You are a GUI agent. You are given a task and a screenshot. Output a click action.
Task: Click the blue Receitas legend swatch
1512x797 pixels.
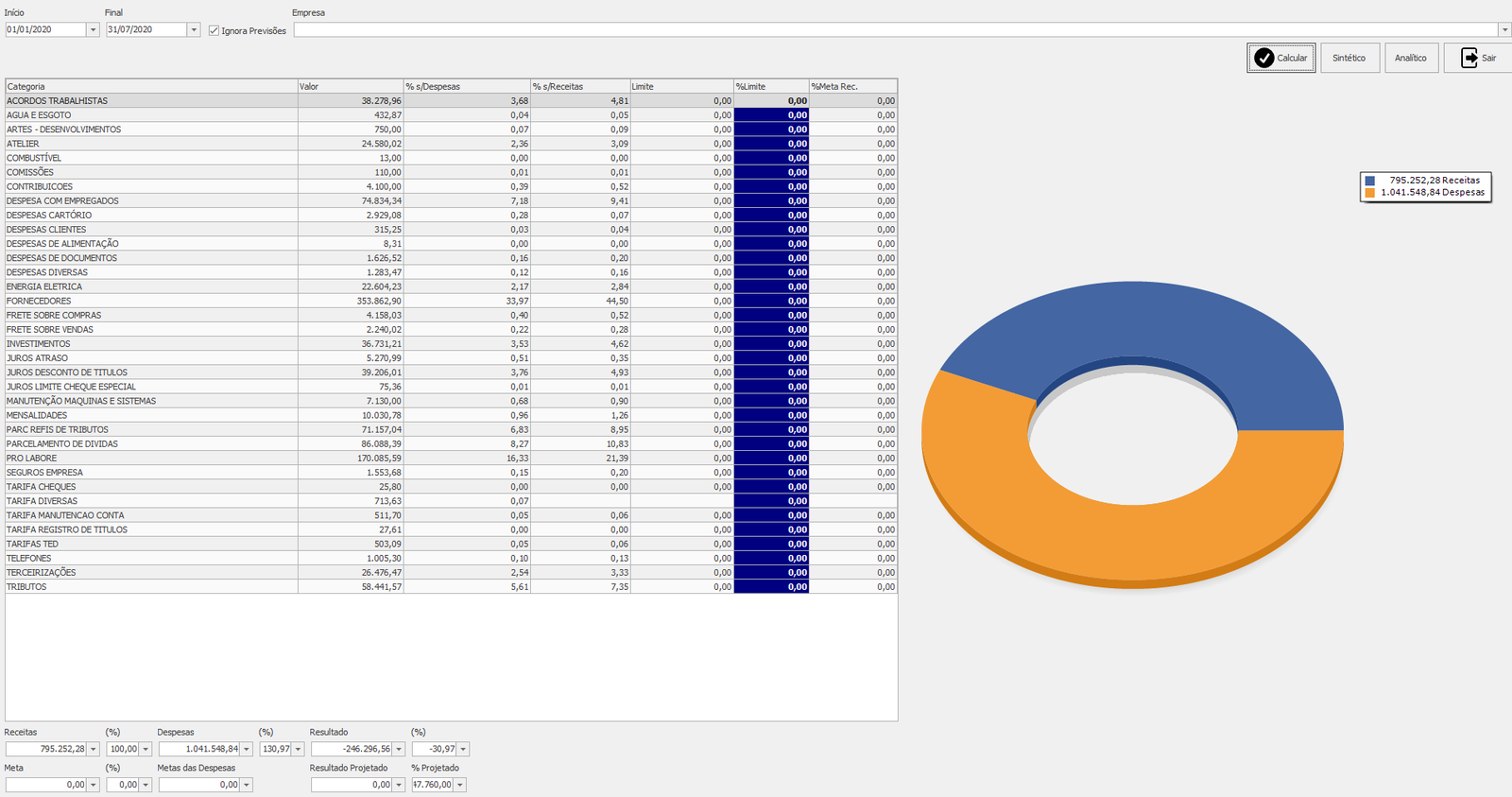click(x=1369, y=181)
